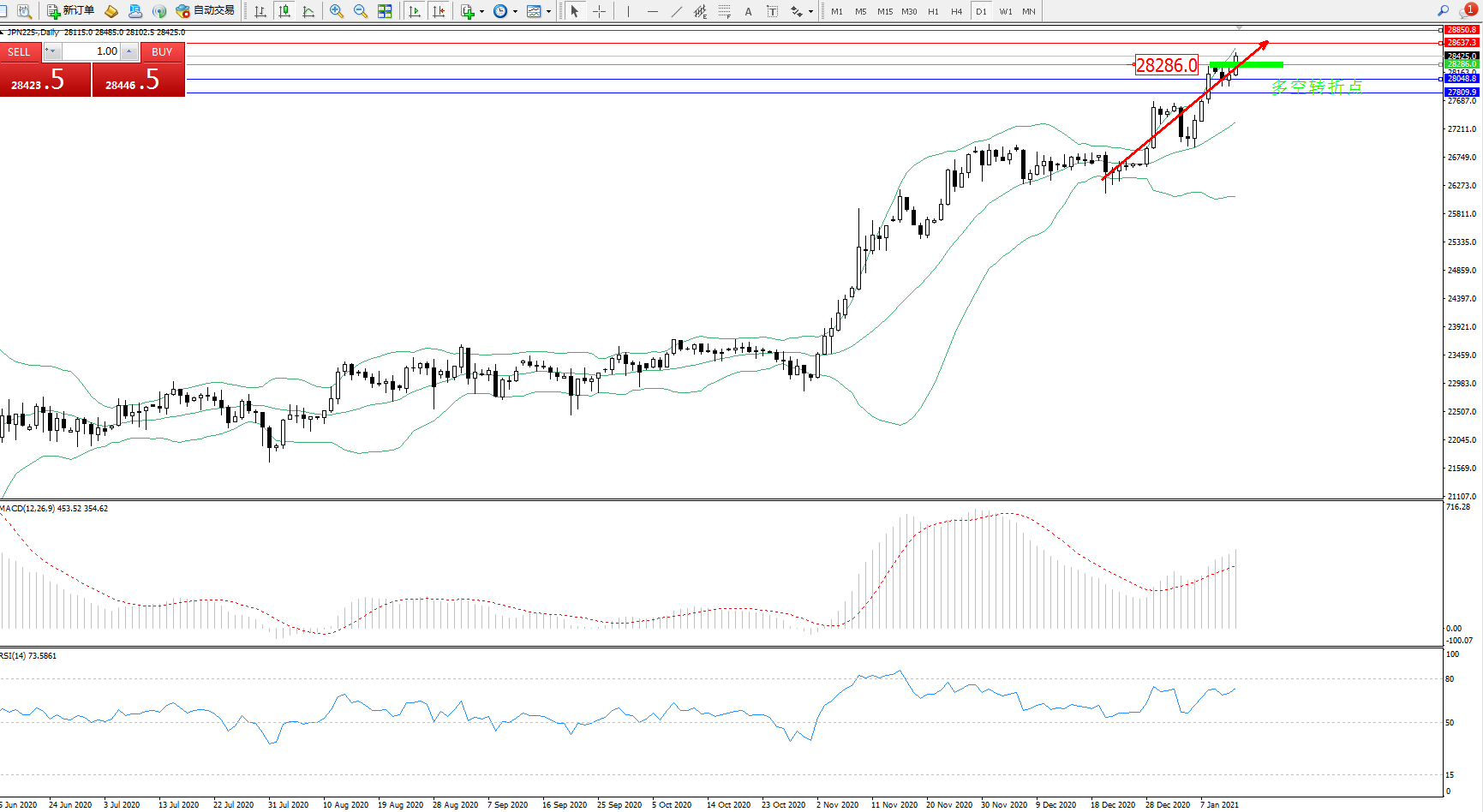Image resolution: width=1483 pixels, height=812 pixels.
Task: Select the crosshair tool
Action: 599,11
